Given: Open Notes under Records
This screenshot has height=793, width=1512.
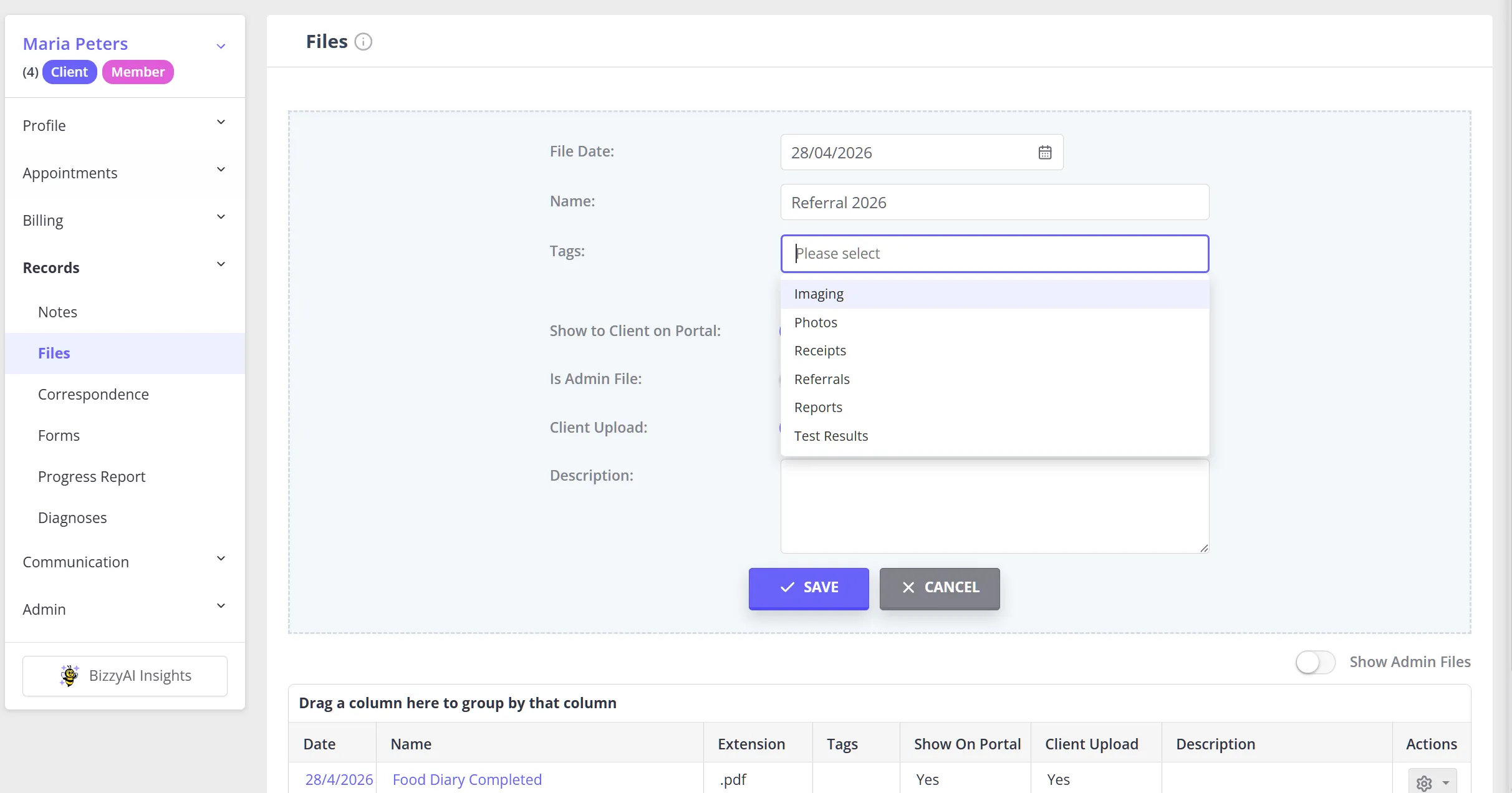Looking at the screenshot, I should click(x=125, y=312).
